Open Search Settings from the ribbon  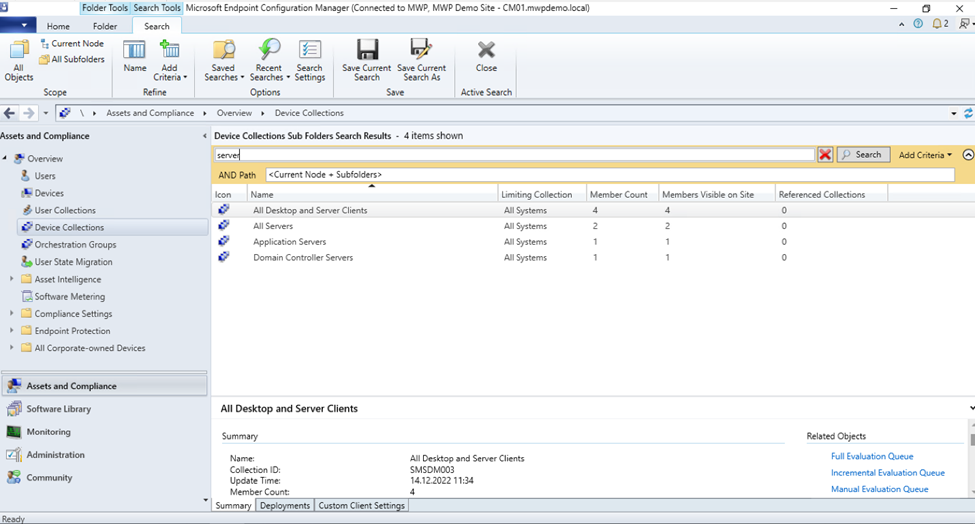310,60
